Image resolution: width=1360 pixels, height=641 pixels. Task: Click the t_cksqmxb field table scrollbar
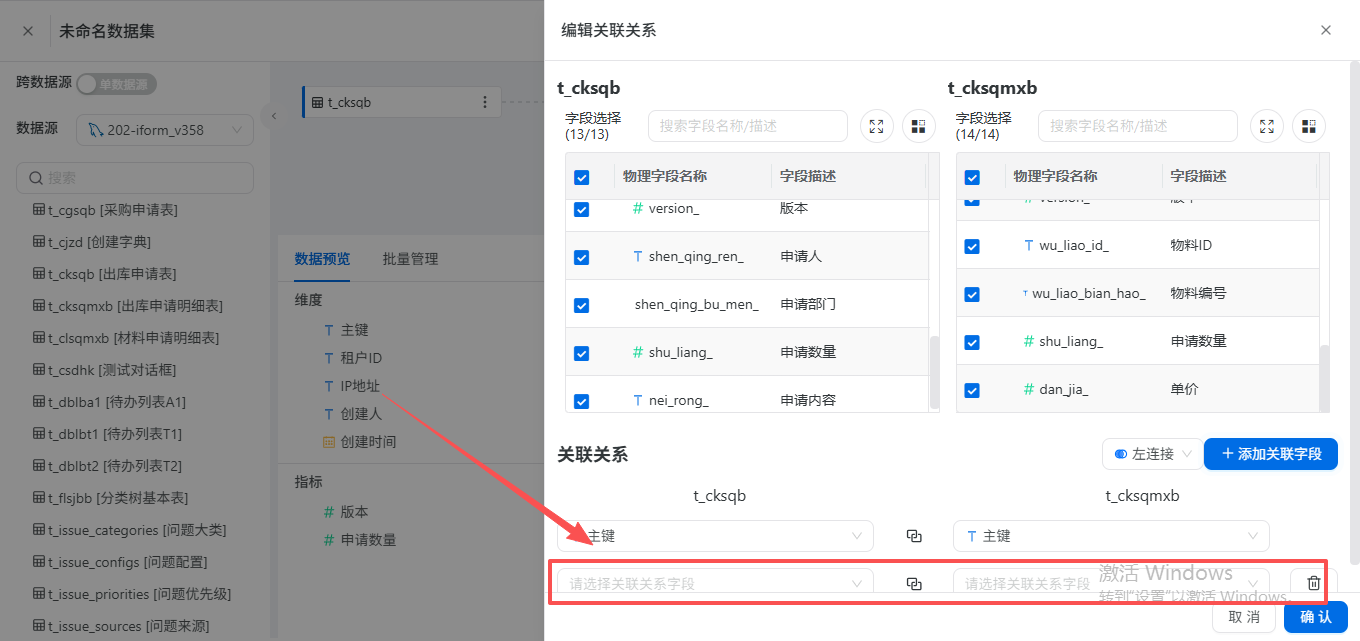point(1324,377)
